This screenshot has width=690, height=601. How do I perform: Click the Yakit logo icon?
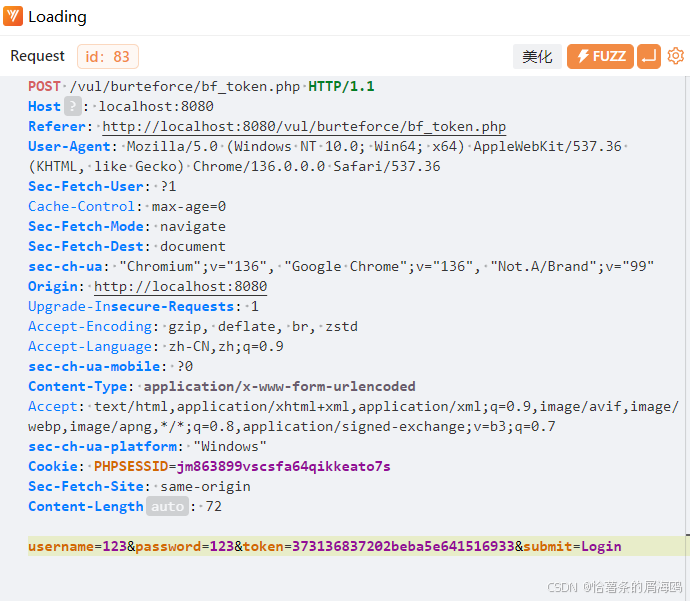[13, 16]
